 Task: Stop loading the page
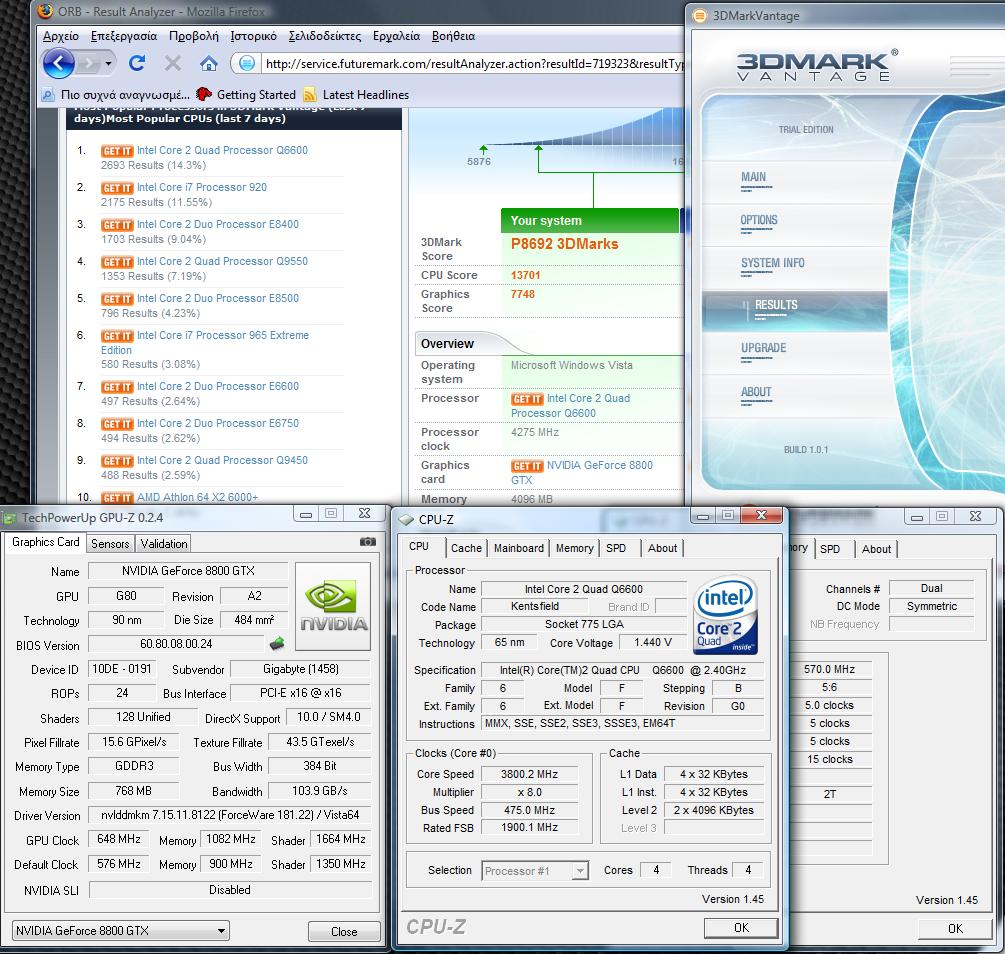[172, 63]
